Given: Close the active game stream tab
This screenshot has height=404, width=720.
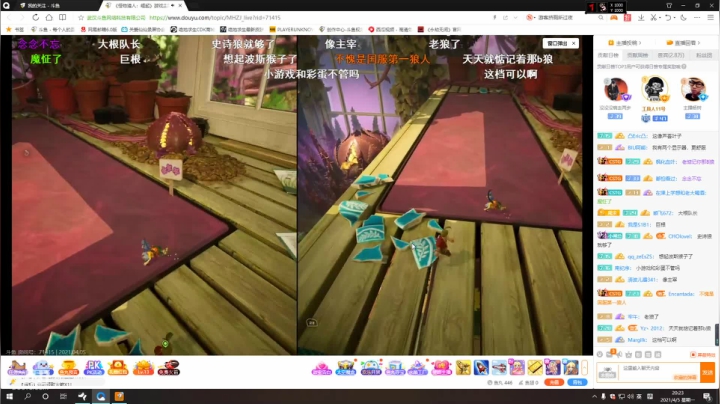Looking at the screenshot, I should pyautogui.click(x=180, y=6).
